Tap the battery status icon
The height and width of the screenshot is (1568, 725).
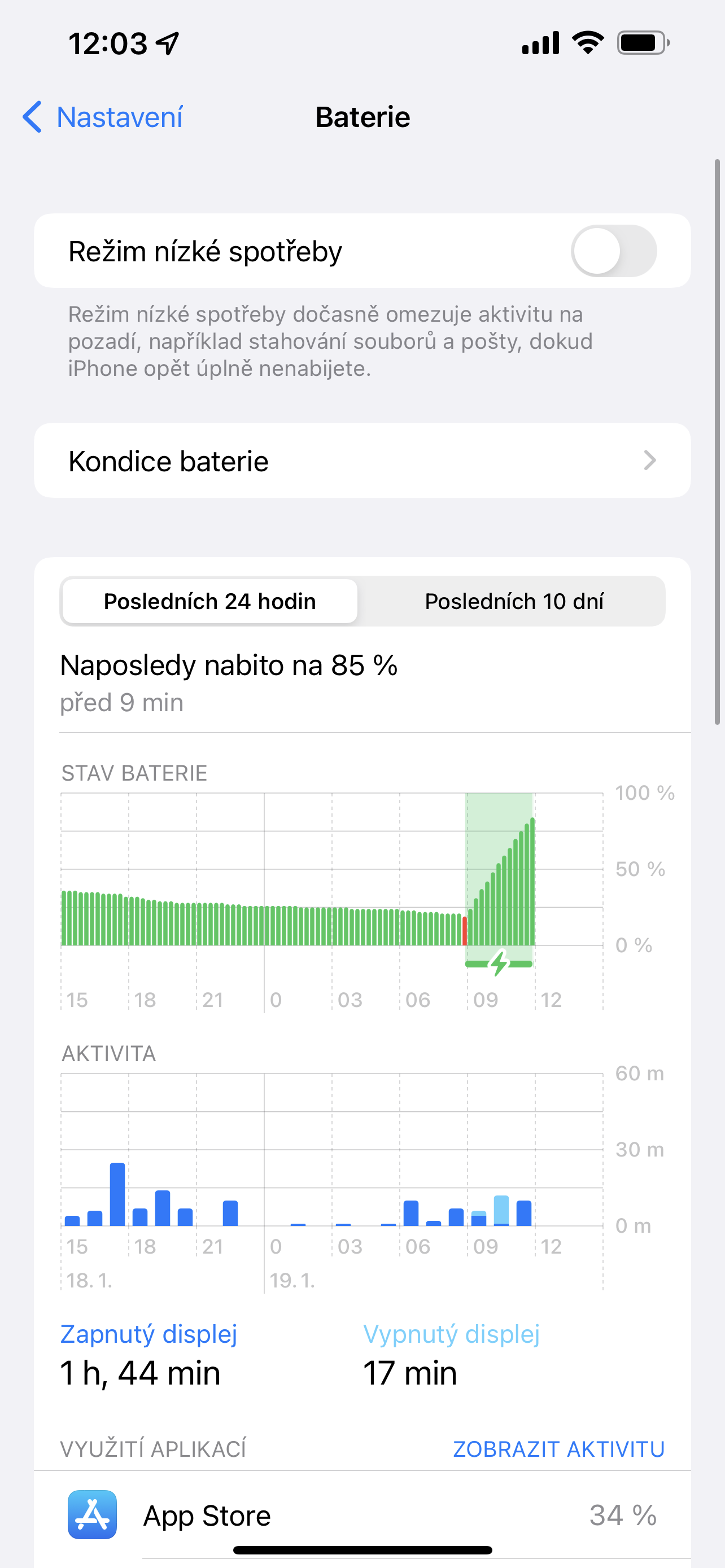coord(643,43)
